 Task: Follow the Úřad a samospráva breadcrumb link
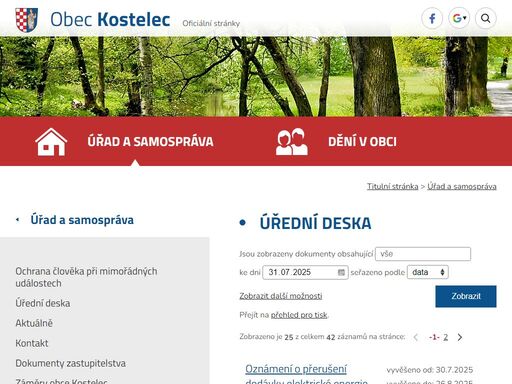[x=462, y=186]
